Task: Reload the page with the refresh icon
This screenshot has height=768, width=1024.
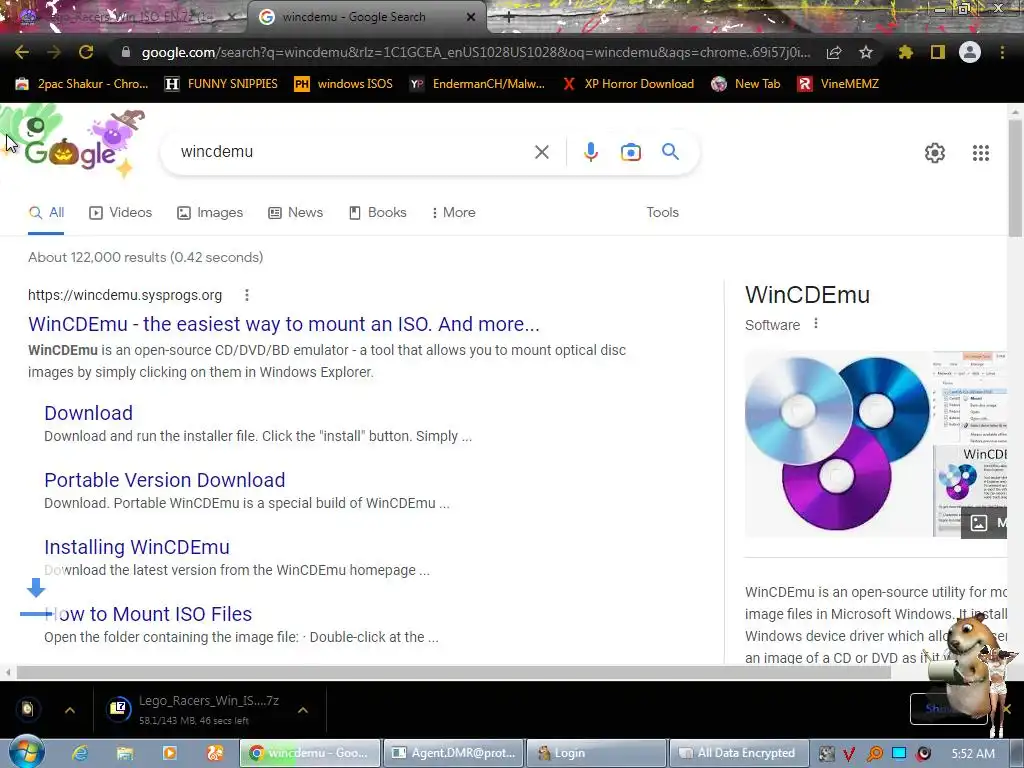Action: [86, 52]
